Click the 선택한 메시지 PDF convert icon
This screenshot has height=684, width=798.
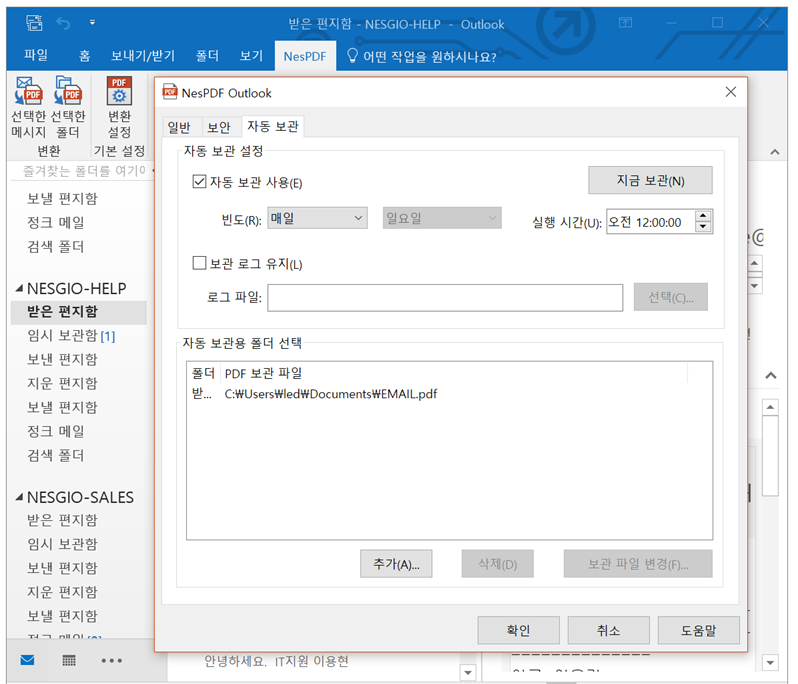[x=28, y=95]
